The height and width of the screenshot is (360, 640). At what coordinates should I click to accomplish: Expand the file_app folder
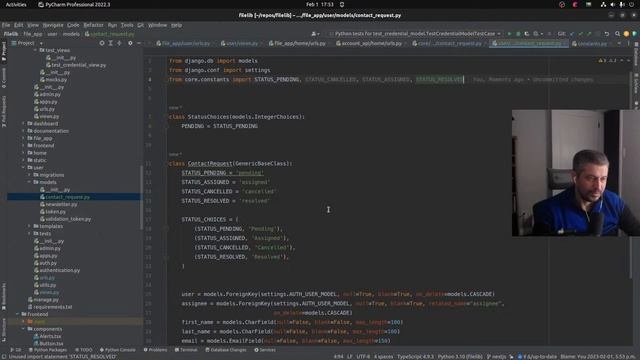[23, 138]
